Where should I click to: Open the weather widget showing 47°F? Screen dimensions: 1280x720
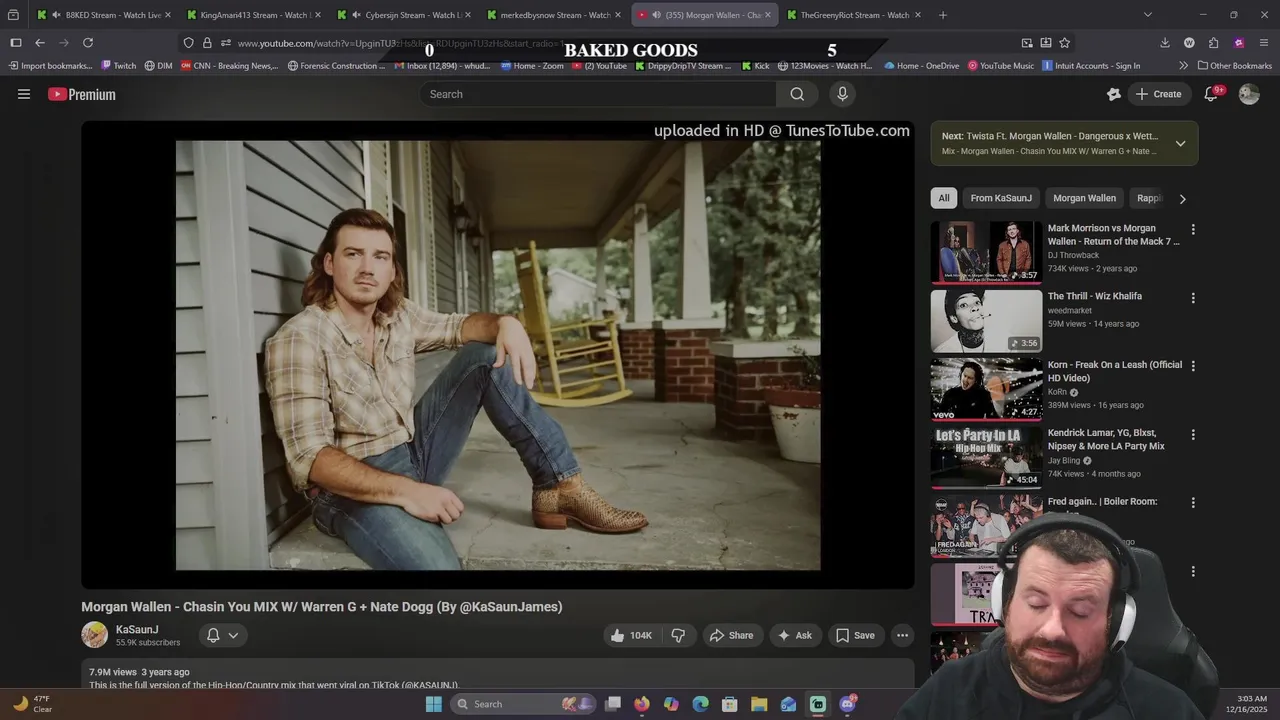click(32, 704)
